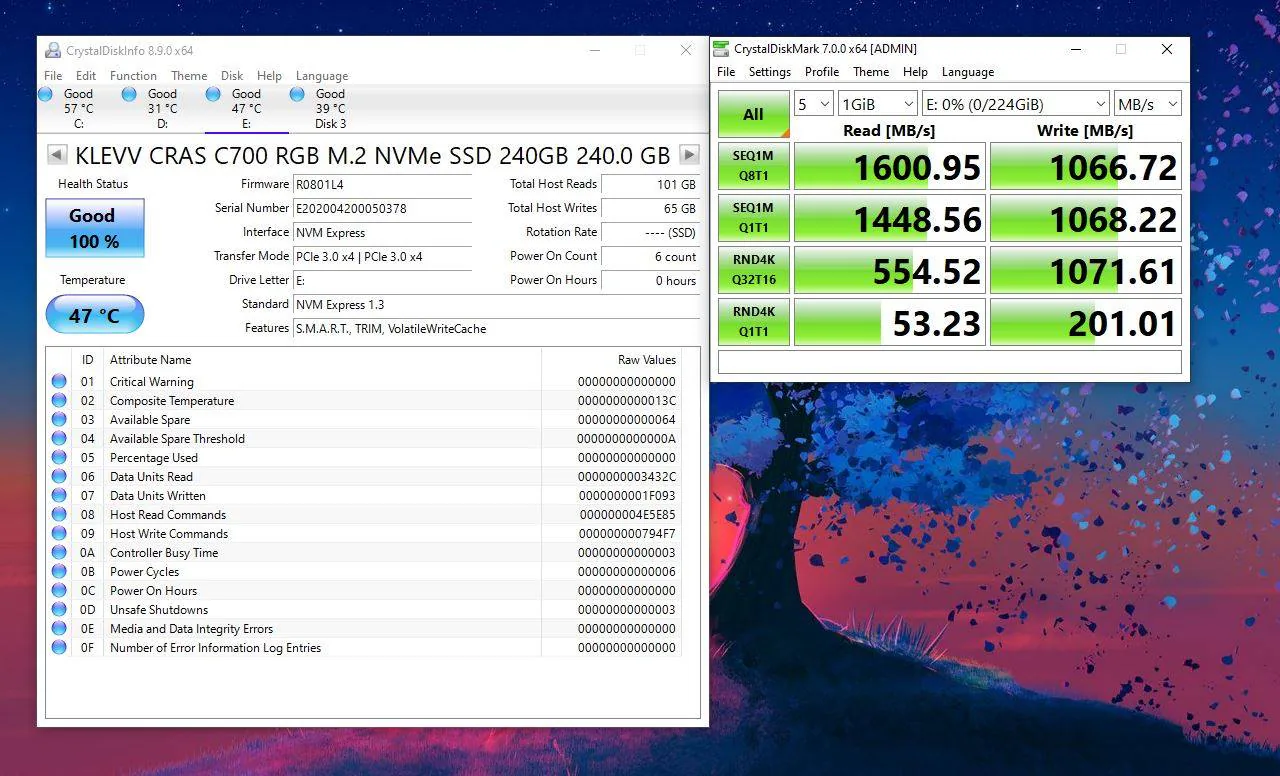
Task: Click the blue orb beside Host Read Commands
Action: [x=59, y=514]
